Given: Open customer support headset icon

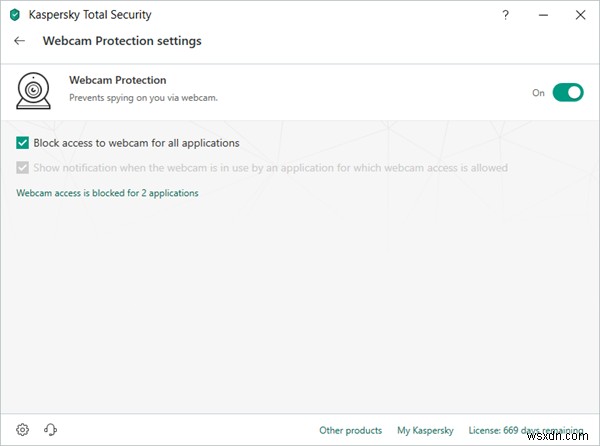Looking at the screenshot, I should [51, 430].
